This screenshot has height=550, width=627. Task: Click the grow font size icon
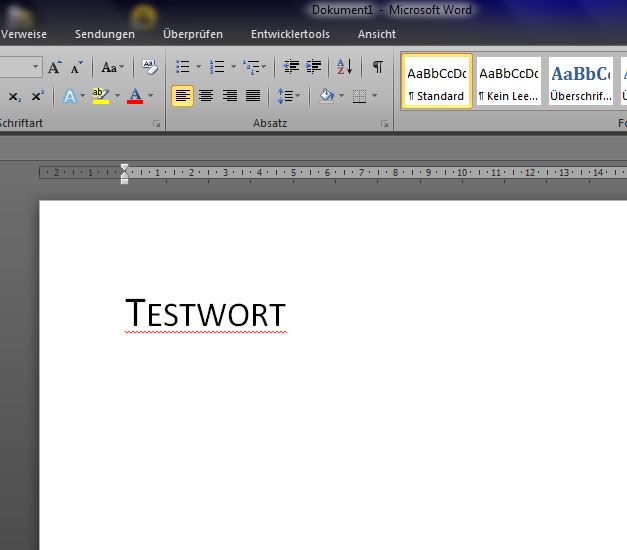click(55, 67)
